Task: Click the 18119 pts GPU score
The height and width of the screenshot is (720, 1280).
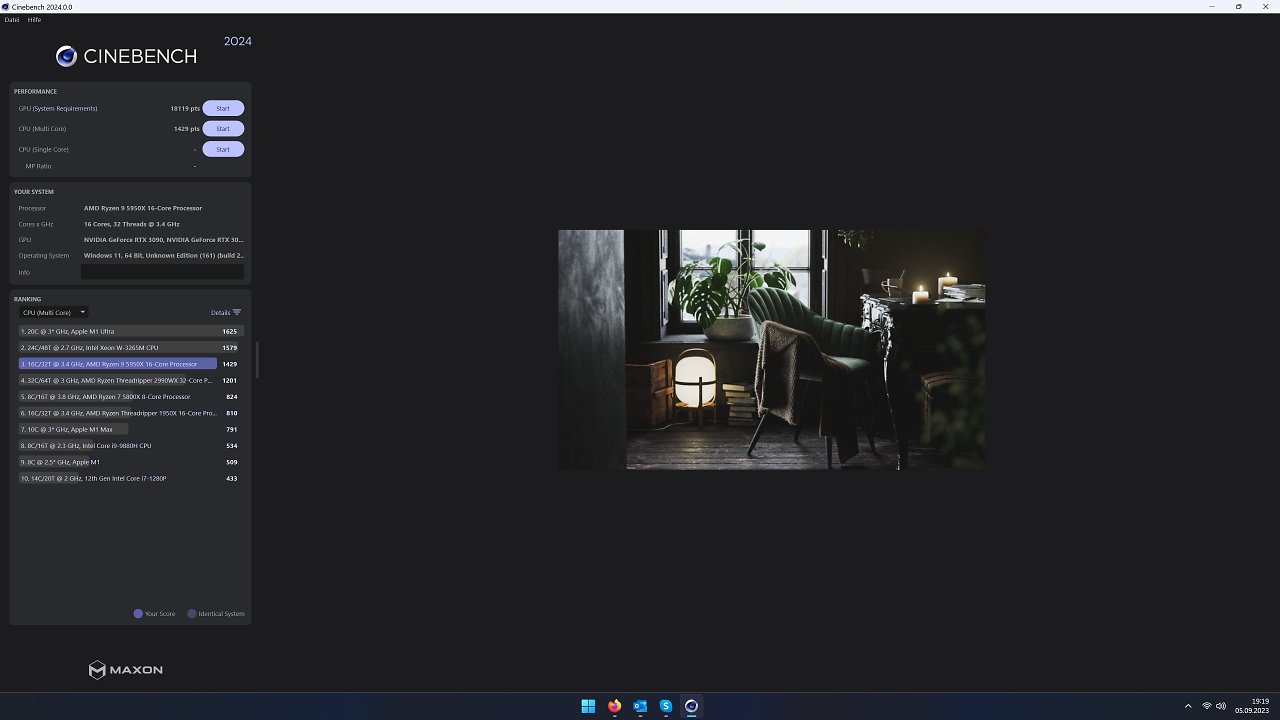Action: point(185,108)
